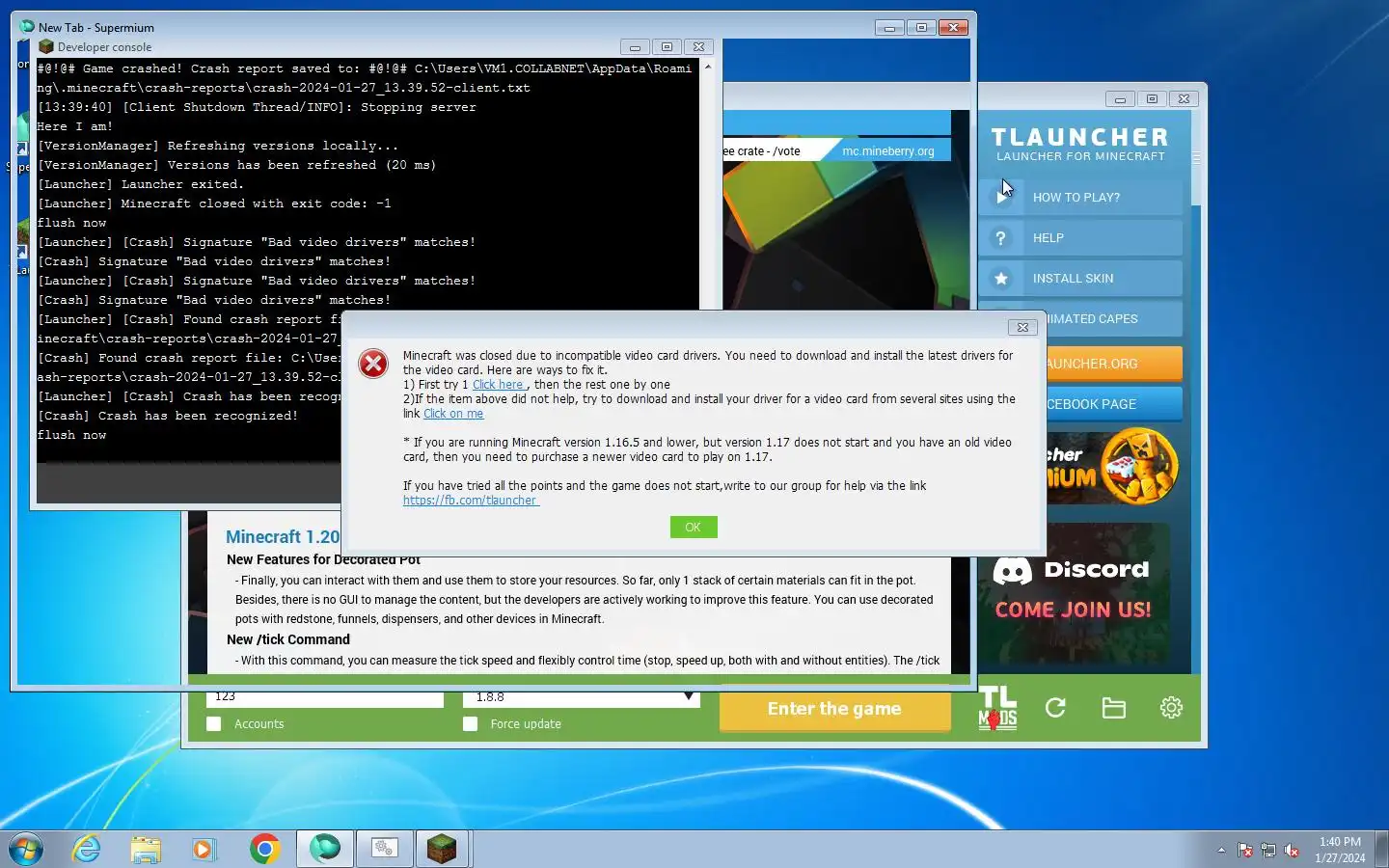Click the Action Center flag tray icon
1389x868 pixels.
[x=1245, y=850]
